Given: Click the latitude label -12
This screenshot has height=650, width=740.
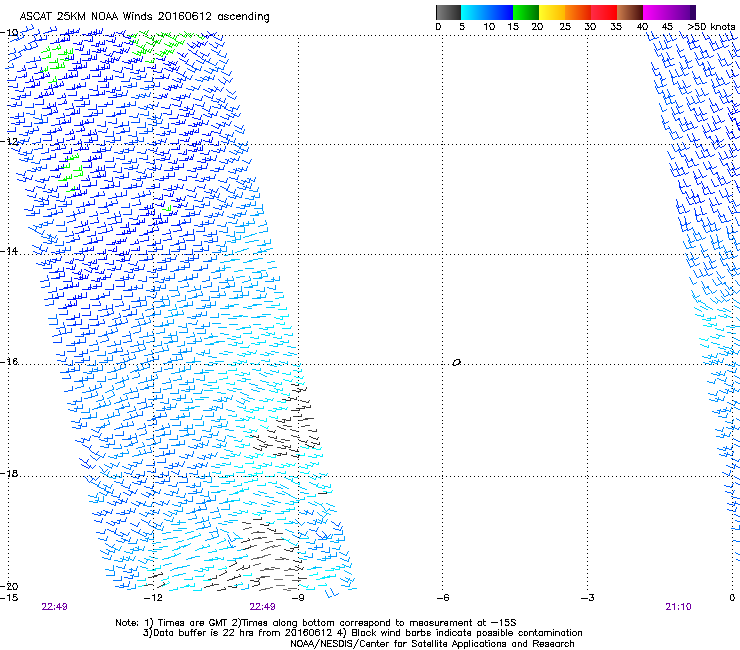Looking at the screenshot, I should [9, 142].
